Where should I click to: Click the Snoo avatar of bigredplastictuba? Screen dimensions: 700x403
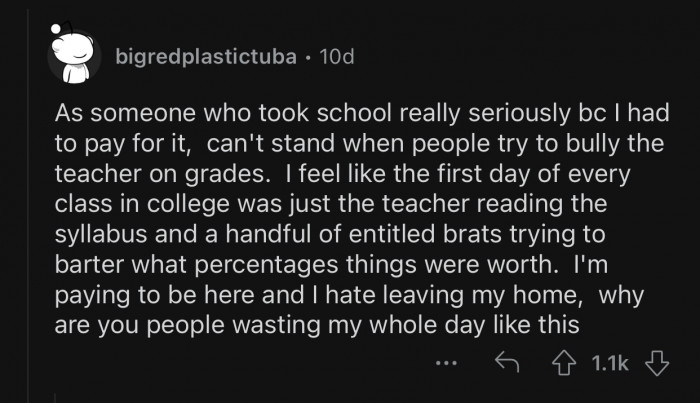click(x=74, y=57)
